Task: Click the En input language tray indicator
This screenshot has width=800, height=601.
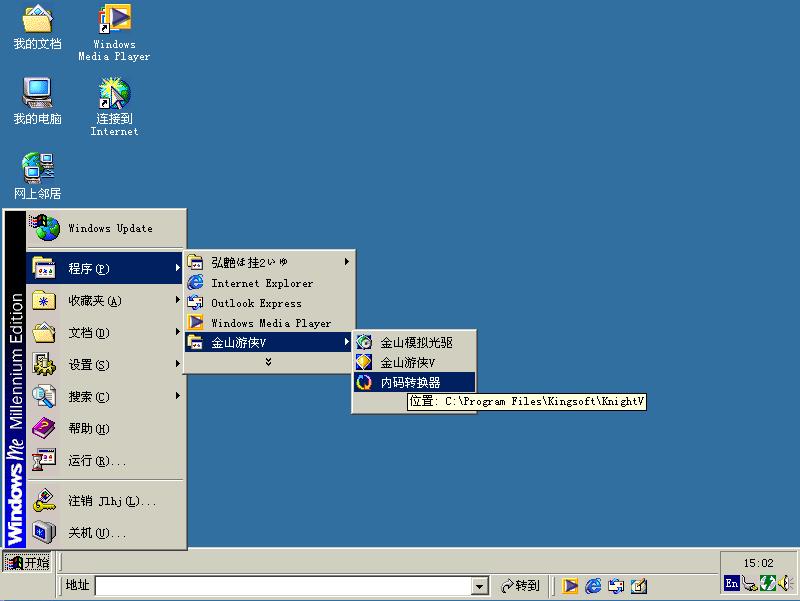Action: 732,583
